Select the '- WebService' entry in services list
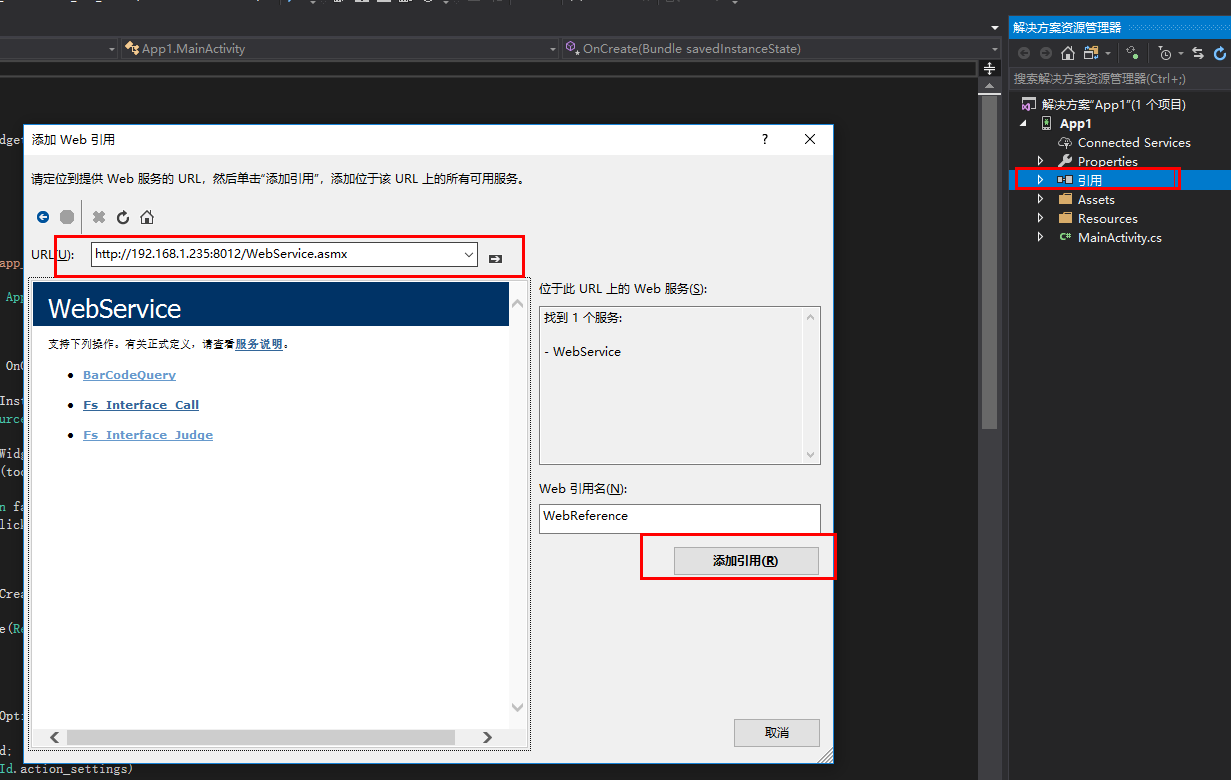Image resolution: width=1231 pixels, height=780 pixels. click(583, 352)
